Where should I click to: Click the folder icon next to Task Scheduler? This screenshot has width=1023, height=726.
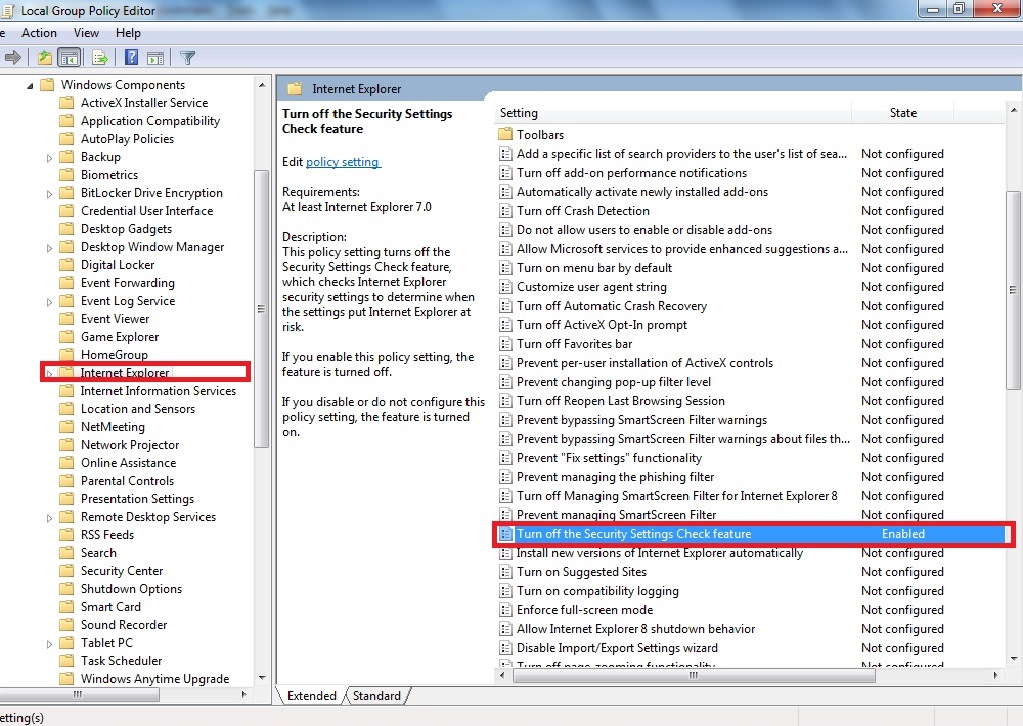[x=67, y=661]
